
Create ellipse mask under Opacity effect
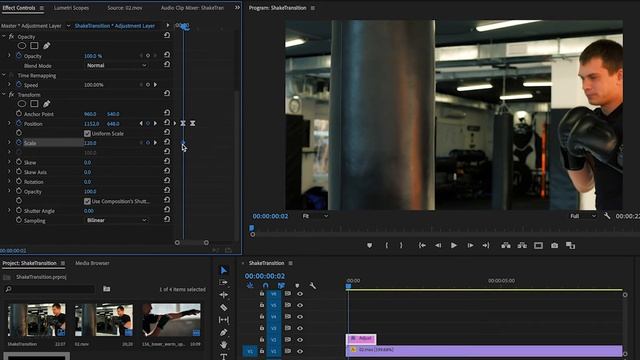pyautogui.click(x=22, y=46)
